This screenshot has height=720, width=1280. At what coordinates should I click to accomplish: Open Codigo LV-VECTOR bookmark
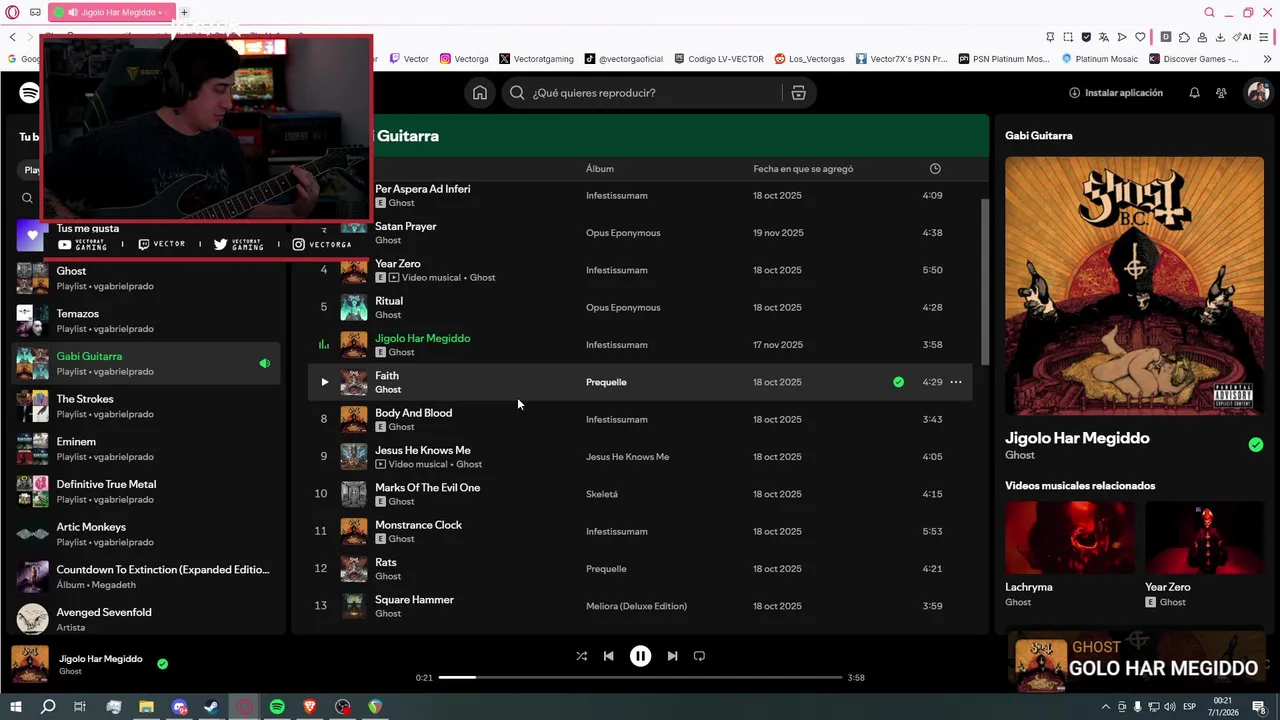click(719, 59)
